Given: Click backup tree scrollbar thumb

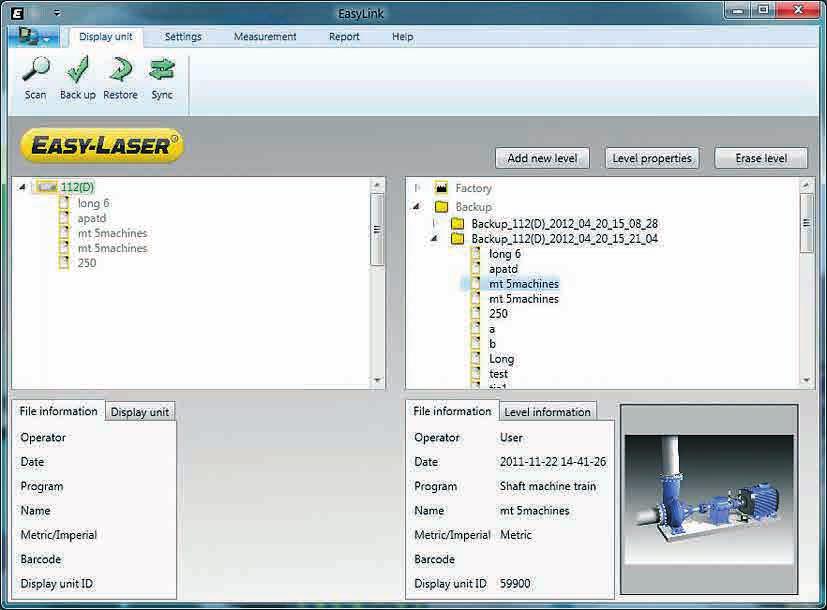Looking at the screenshot, I should 806,223.
